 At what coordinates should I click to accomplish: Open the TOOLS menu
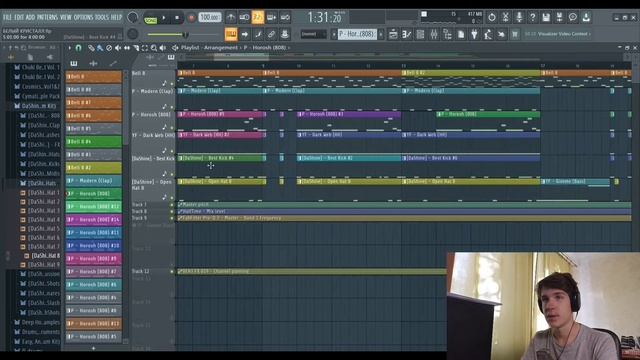(x=102, y=18)
